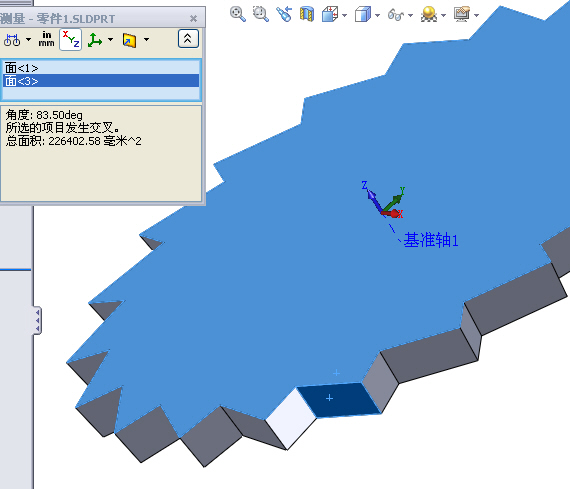Open the Projected On dropdown arrow

(146, 39)
